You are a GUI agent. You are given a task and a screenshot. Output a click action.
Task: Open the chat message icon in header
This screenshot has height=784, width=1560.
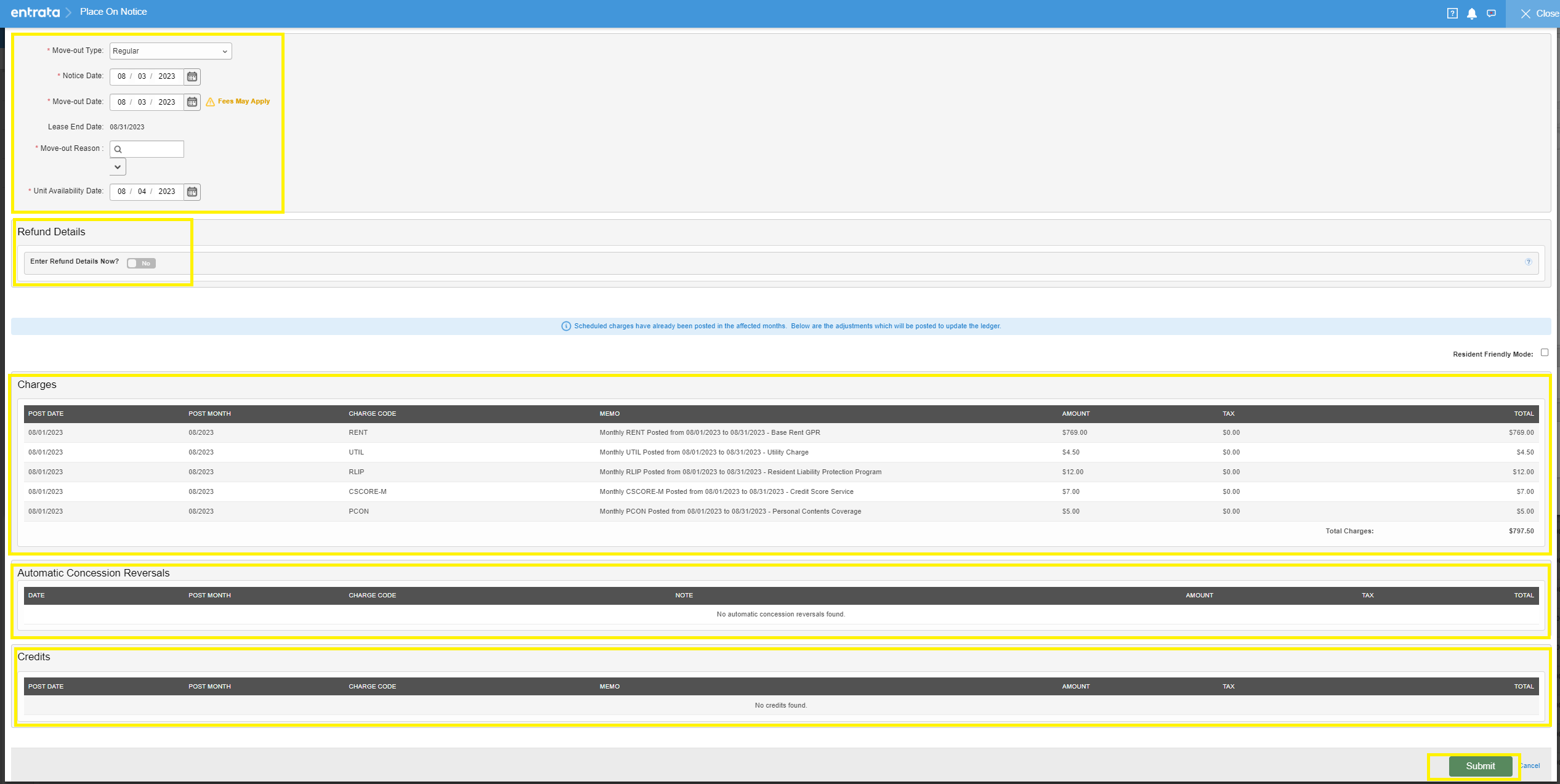point(1491,14)
